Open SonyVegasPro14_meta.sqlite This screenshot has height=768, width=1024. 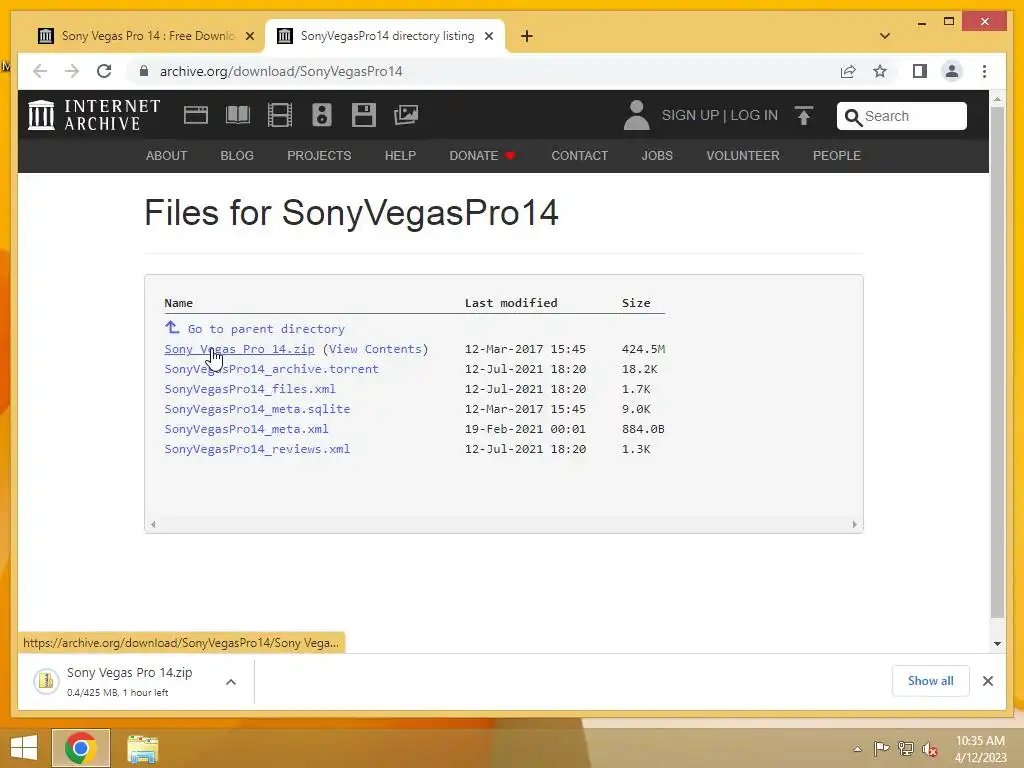coord(257,409)
